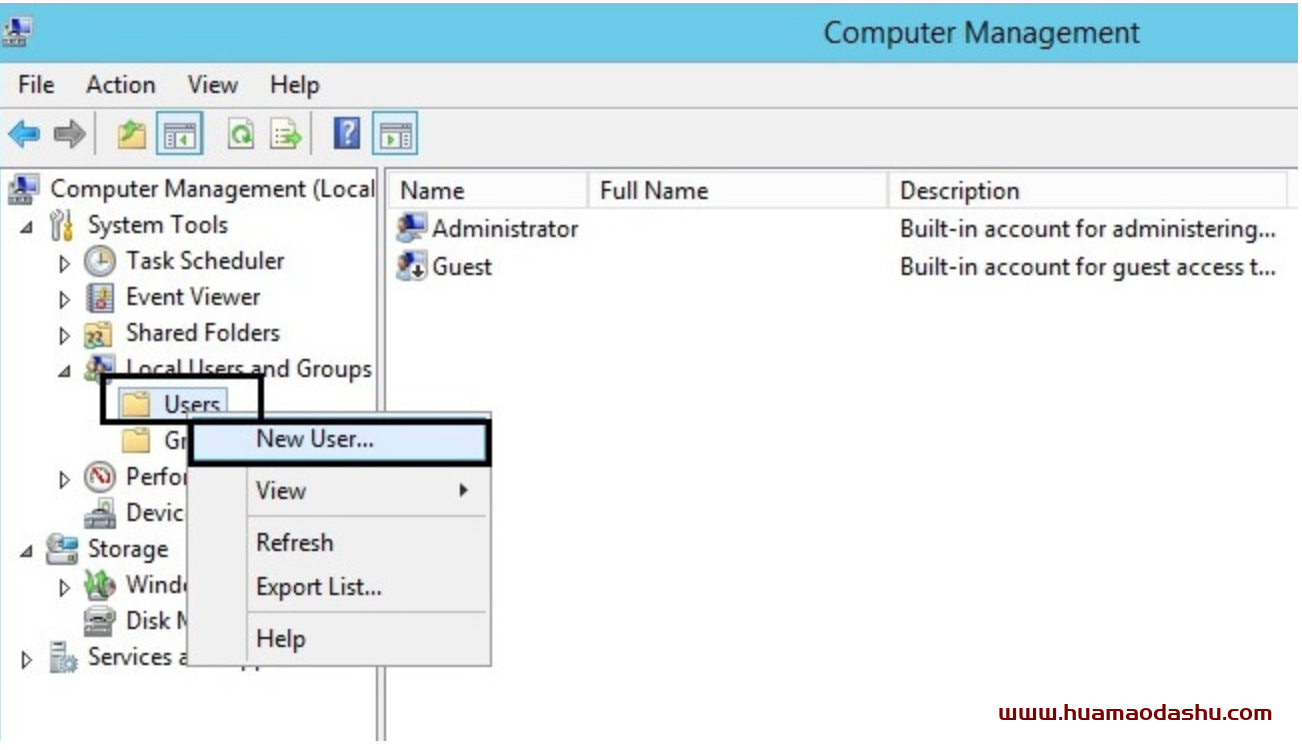Screen dimensions: 1302x750
Task: Select Export List... in context menu
Action: click(x=318, y=588)
